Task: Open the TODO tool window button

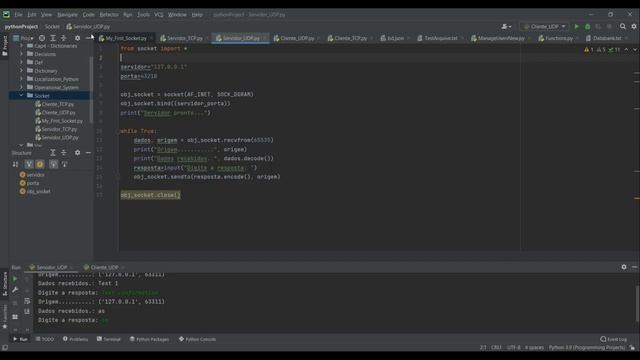Action: tap(45, 339)
